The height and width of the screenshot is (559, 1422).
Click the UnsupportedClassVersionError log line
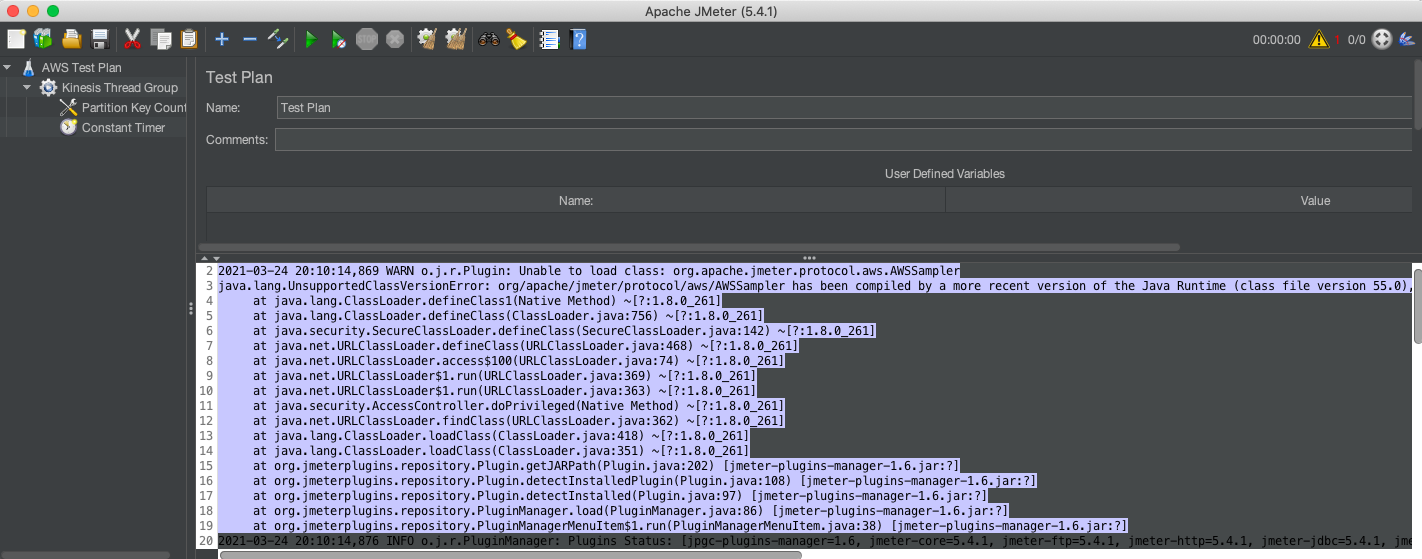[814, 285]
